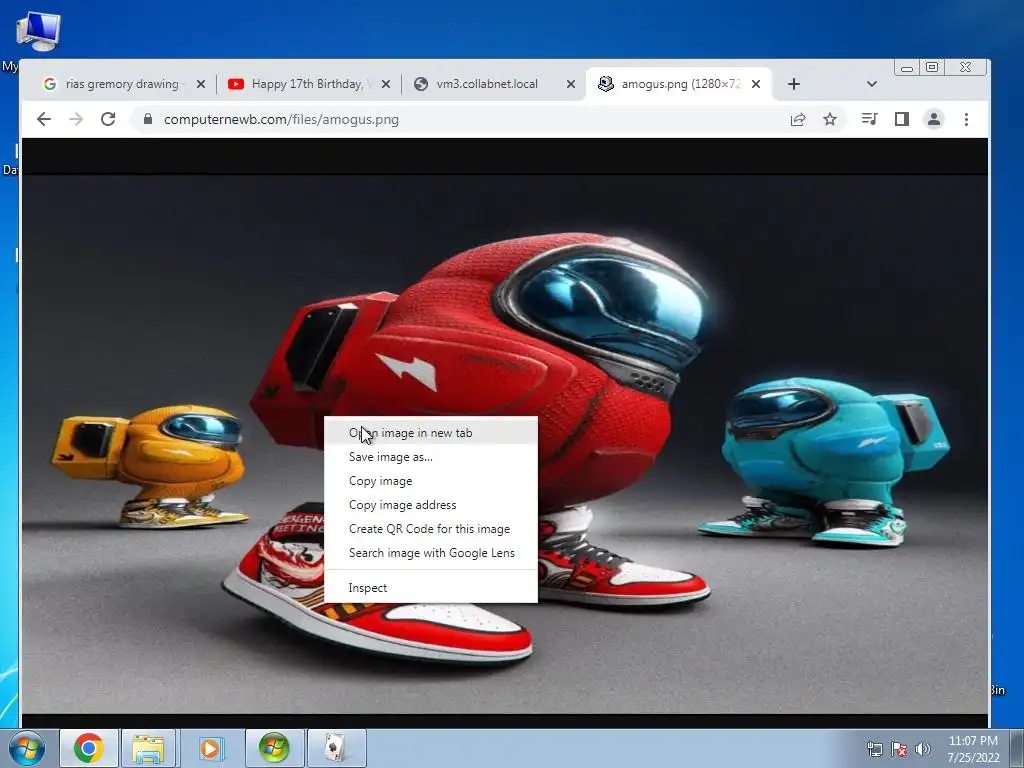Go back to the previous page
Viewport: 1024px width, 768px height.
pos(44,119)
